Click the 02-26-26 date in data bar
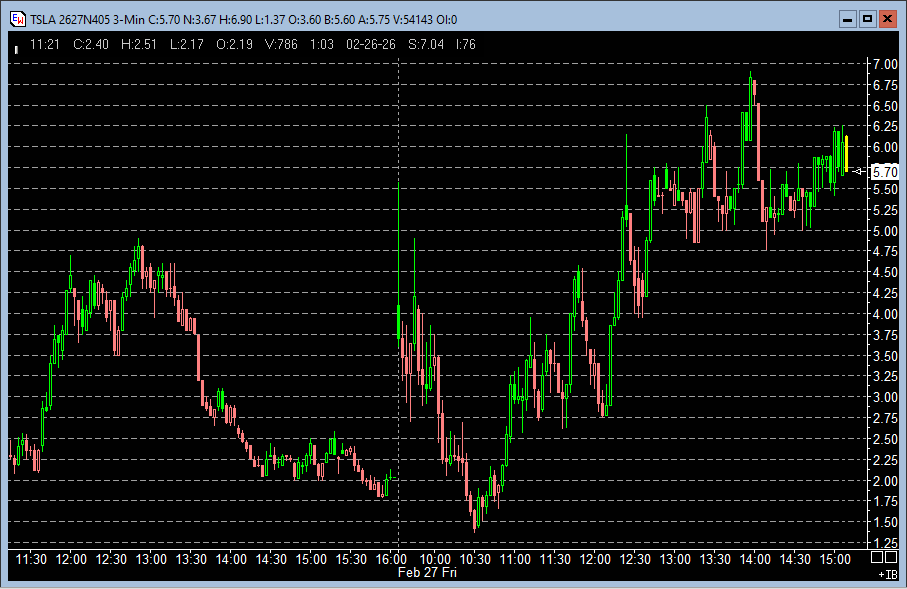 coord(372,45)
